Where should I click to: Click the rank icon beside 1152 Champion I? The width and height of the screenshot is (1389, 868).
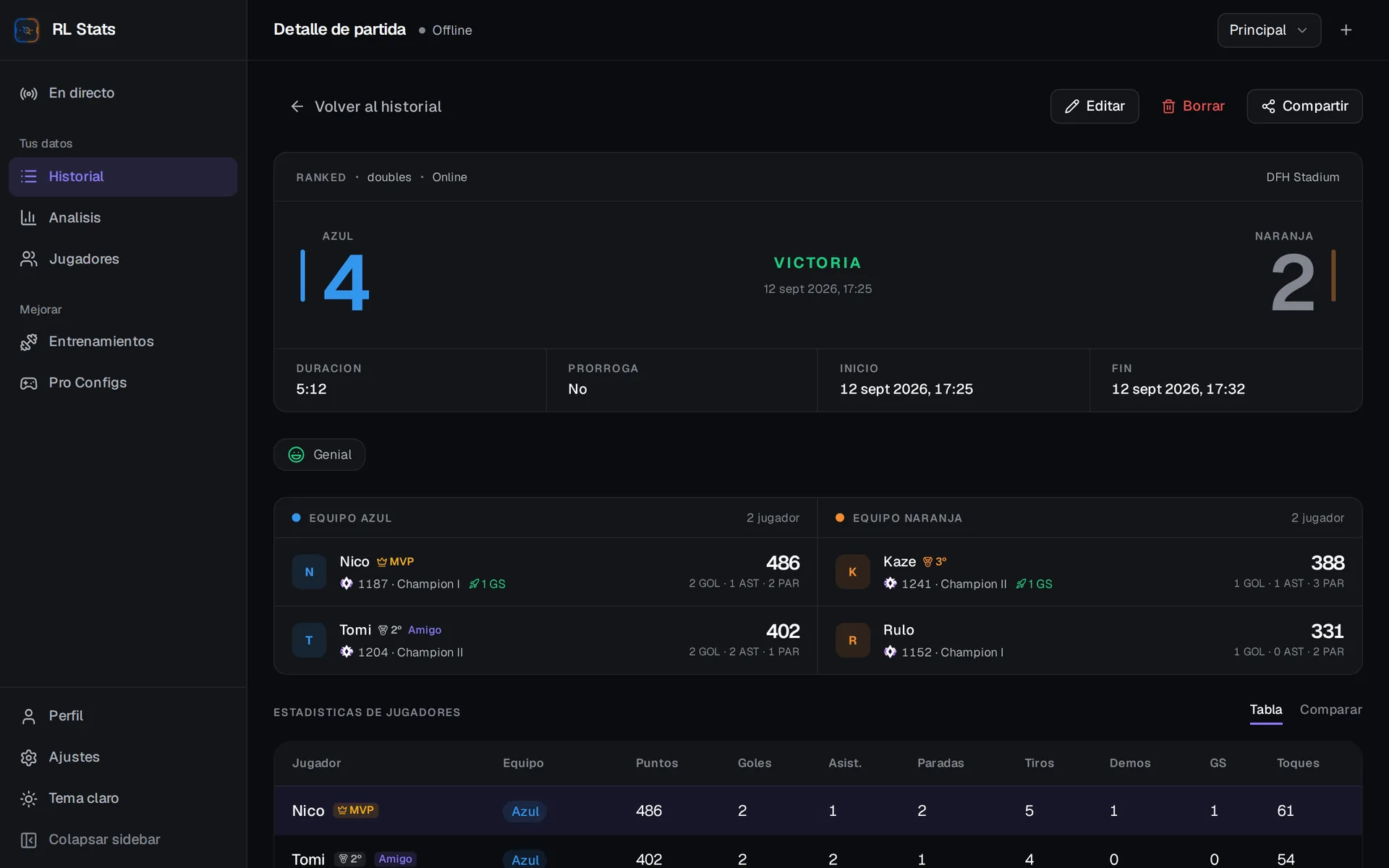point(890,652)
